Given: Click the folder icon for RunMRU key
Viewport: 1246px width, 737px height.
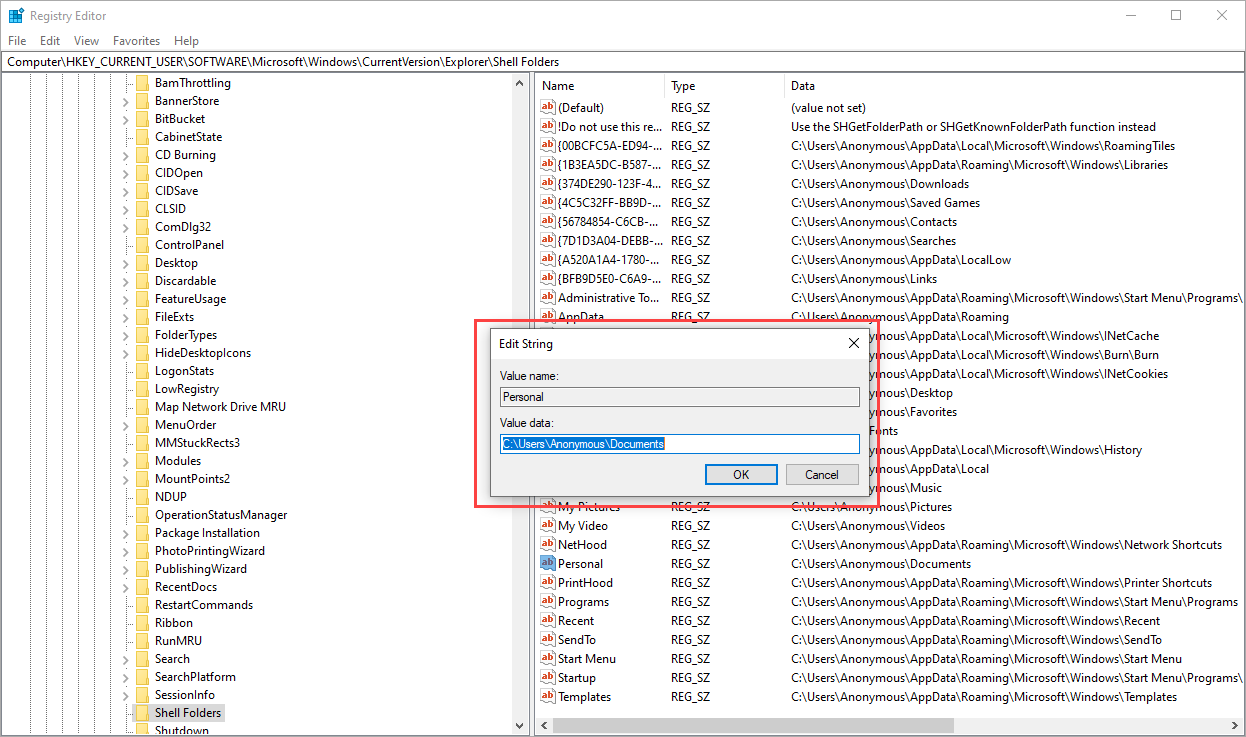Looking at the screenshot, I should 142,641.
